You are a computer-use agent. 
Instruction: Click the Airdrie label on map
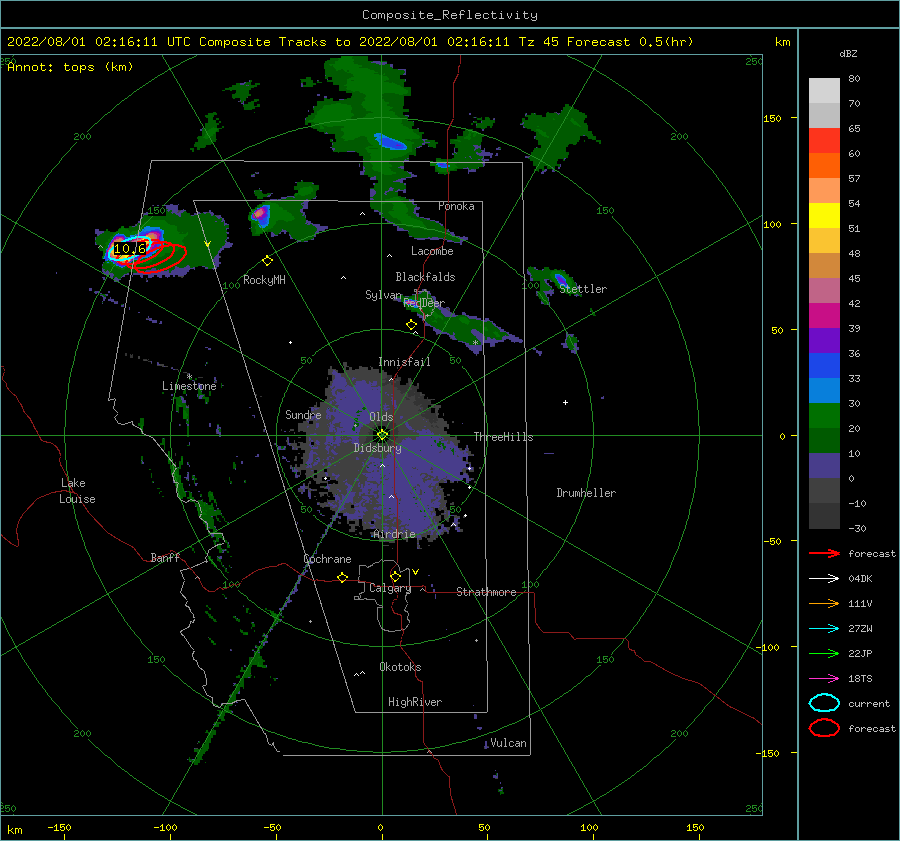click(x=394, y=534)
